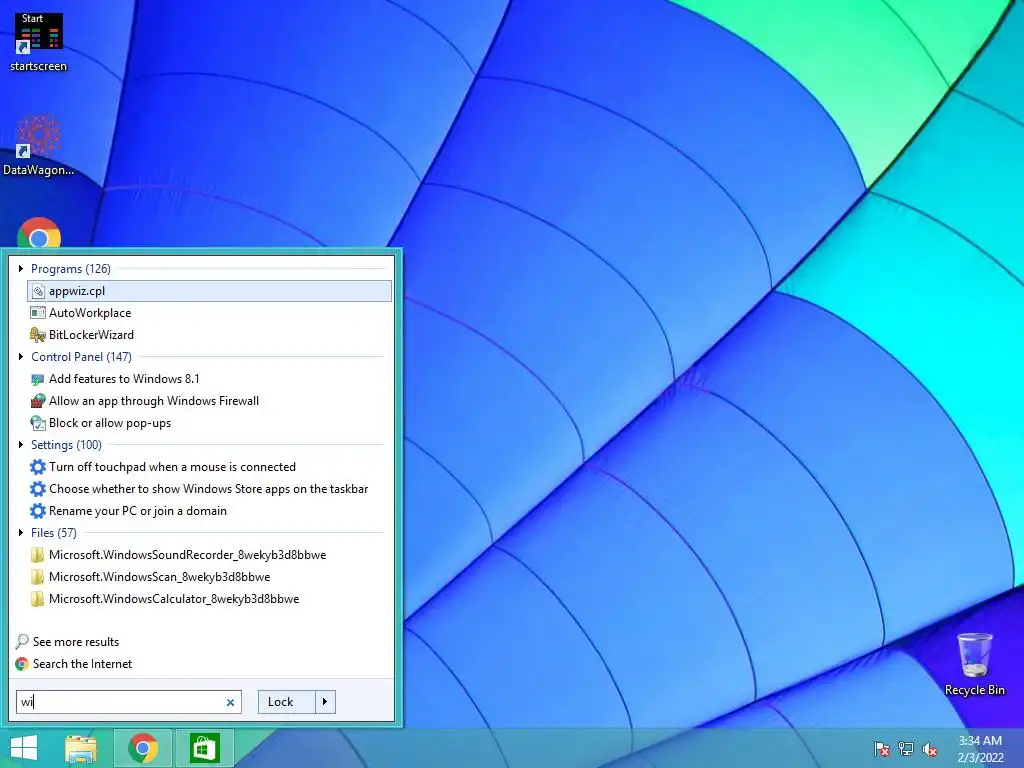Collapse the Control Panel (147) group
Viewport: 1024px width, 768px height.
[x=21, y=357]
